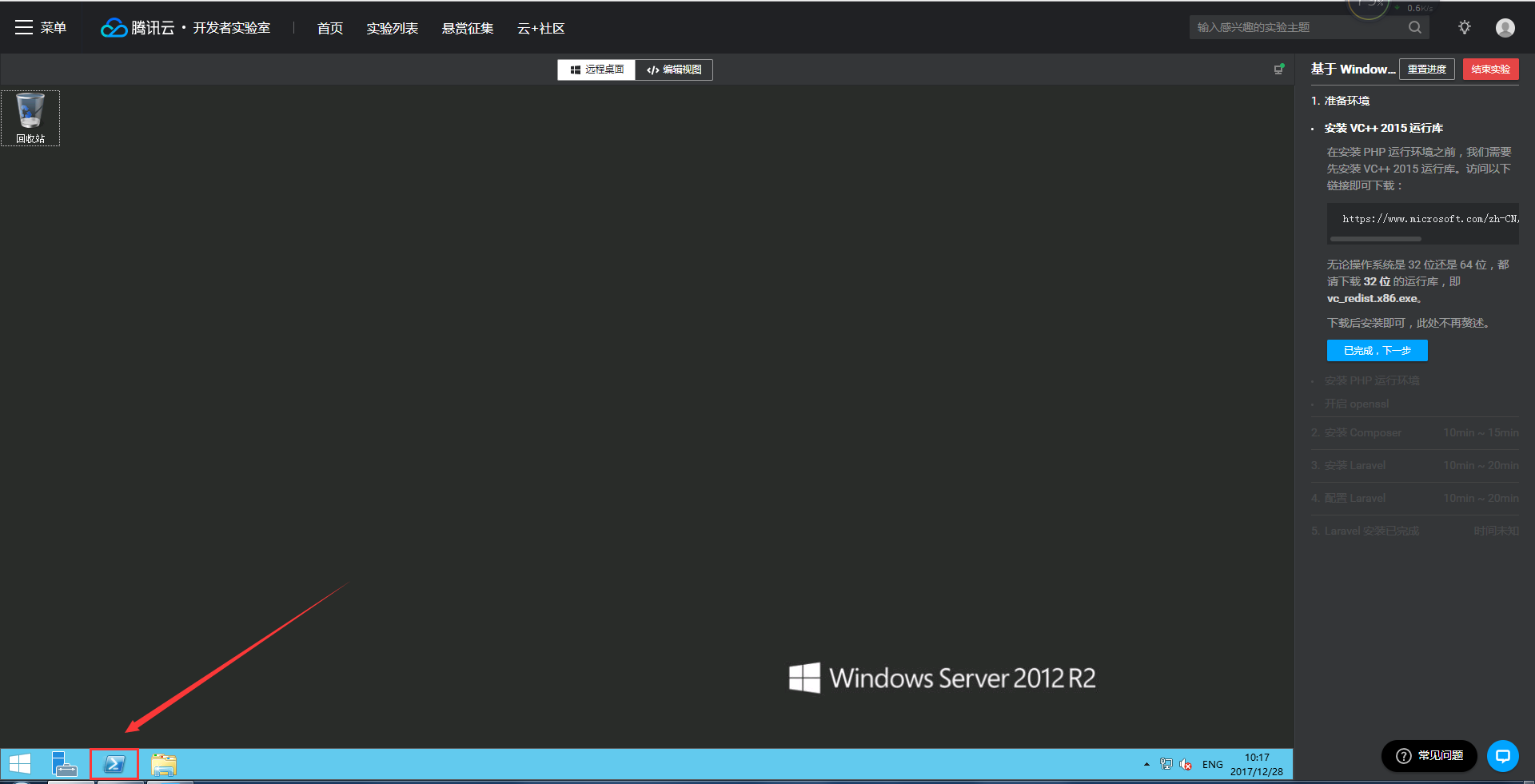Show hidden system tray icons arrow
1535x784 pixels.
1147,765
